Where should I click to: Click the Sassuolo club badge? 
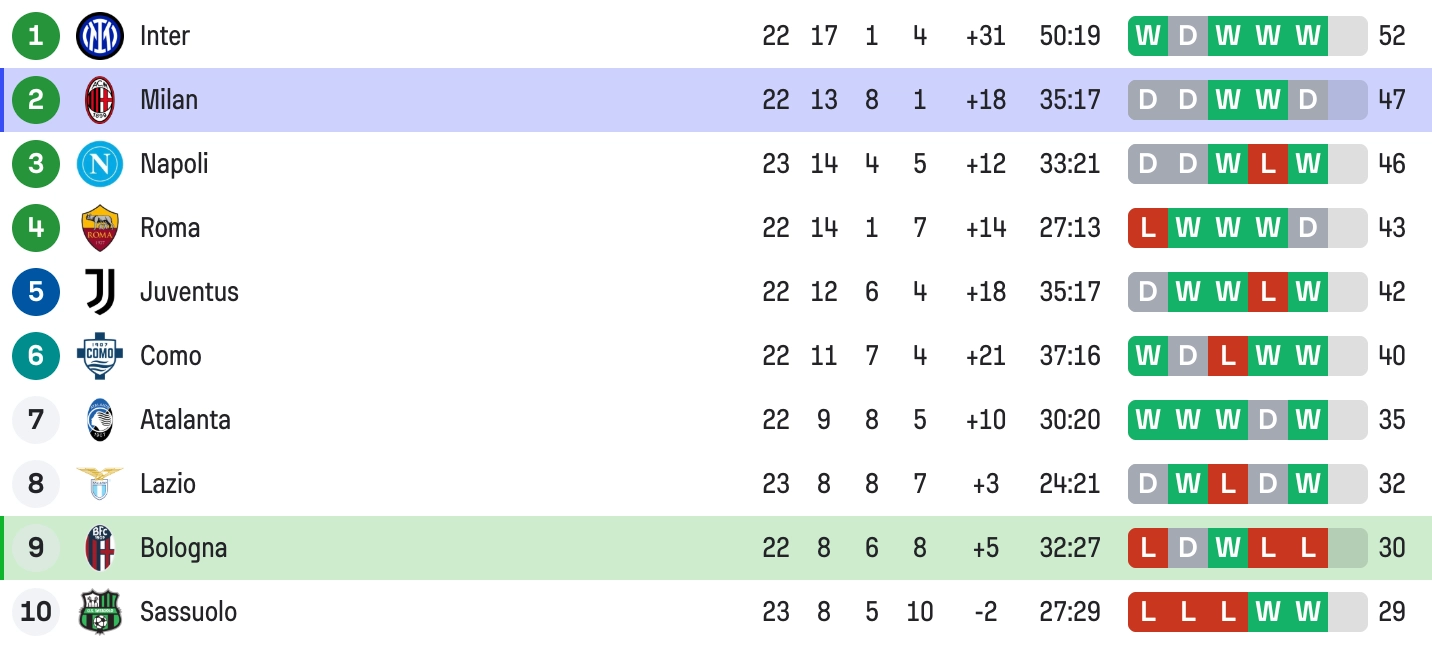[100, 612]
